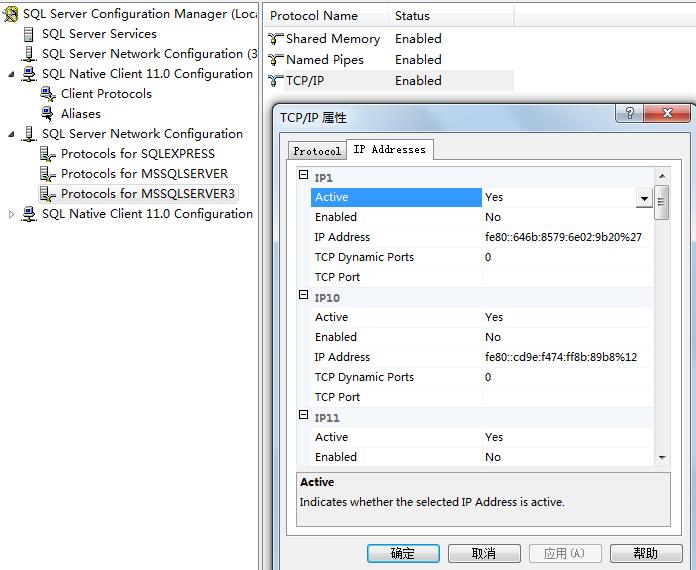Collapse the IP11 property group
Screen dimensions: 696x570
304,414
